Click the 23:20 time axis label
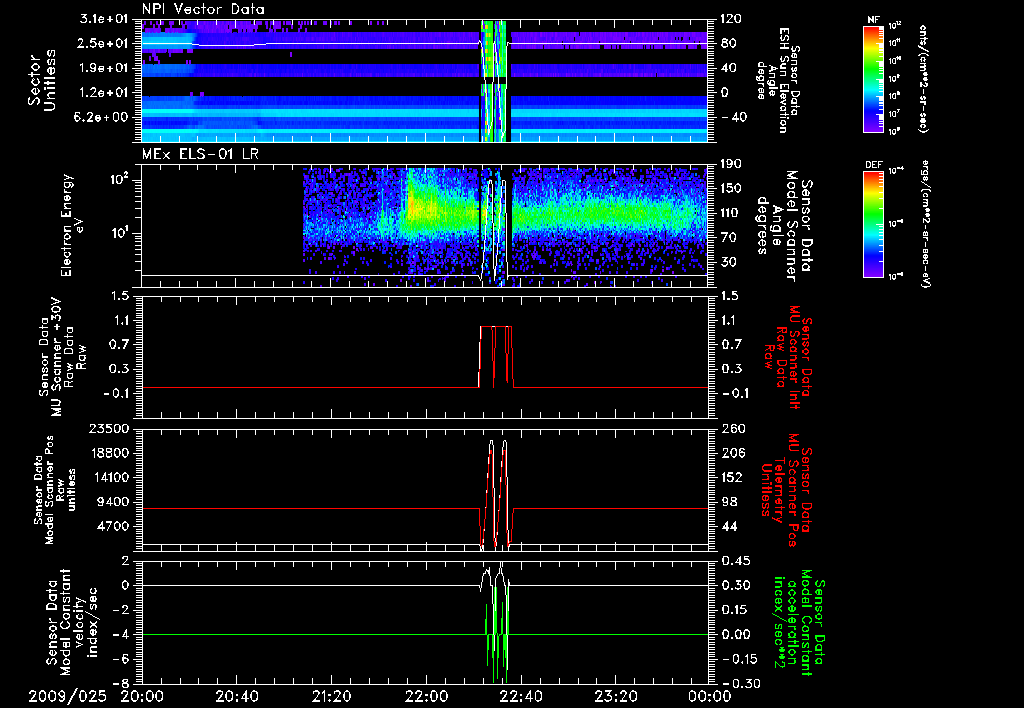Image resolution: width=1024 pixels, height=708 pixels. tap(615, 696)
